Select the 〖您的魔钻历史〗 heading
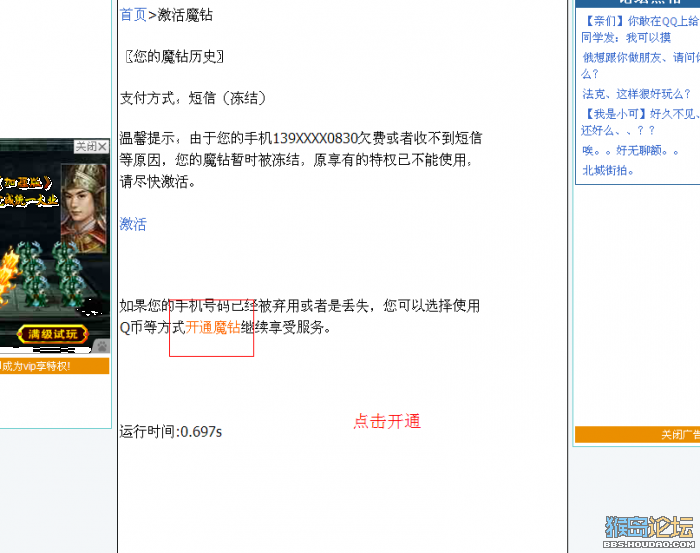This screenshot has height=553, width=700. pos(174,57)
